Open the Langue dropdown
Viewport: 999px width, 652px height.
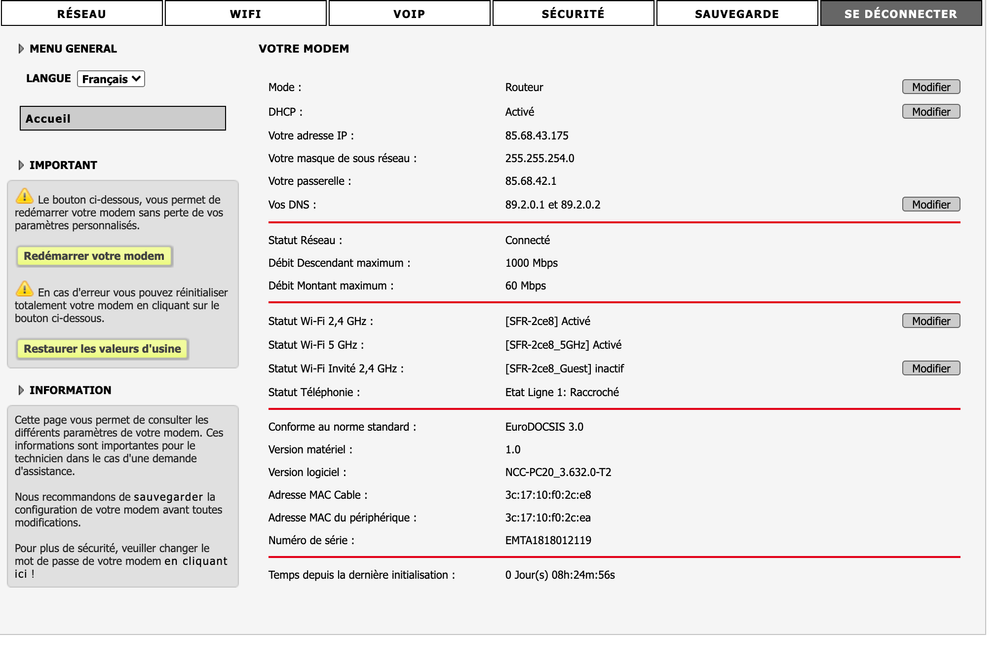111,79
